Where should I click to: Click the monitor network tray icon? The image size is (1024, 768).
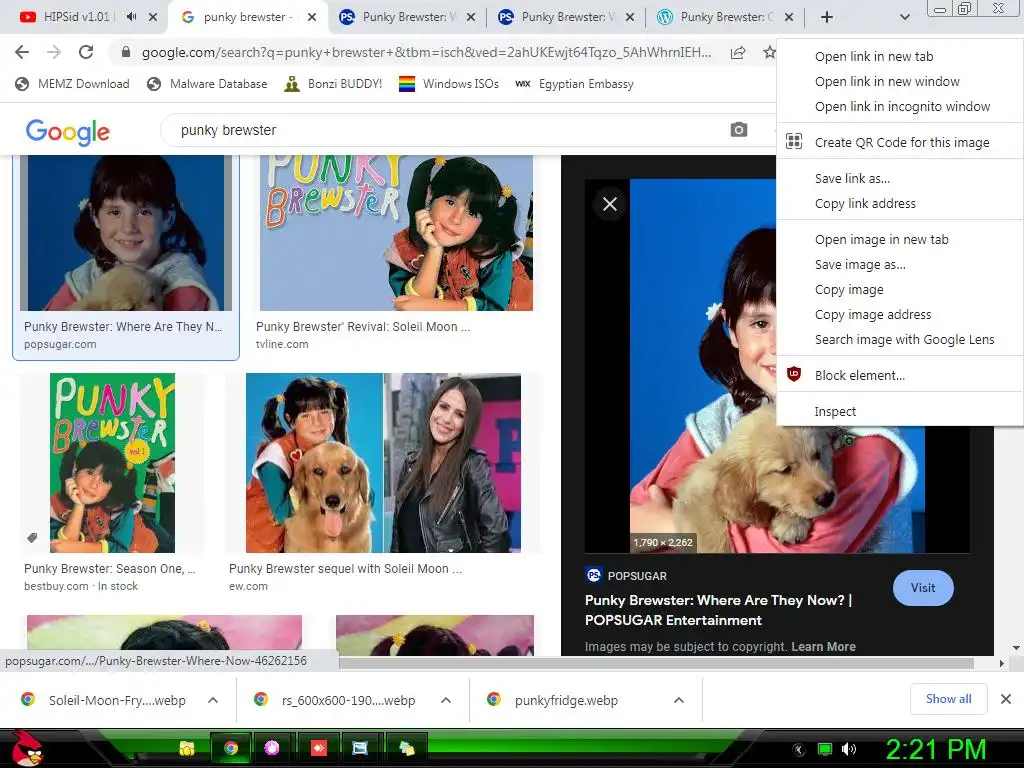[825, 749]
